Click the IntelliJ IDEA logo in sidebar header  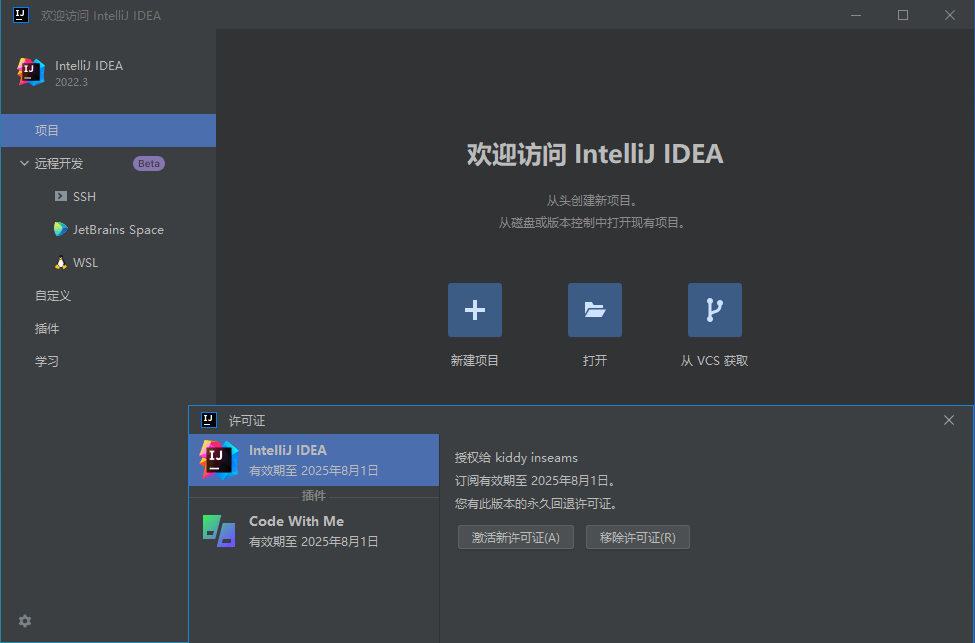[31, 72]
